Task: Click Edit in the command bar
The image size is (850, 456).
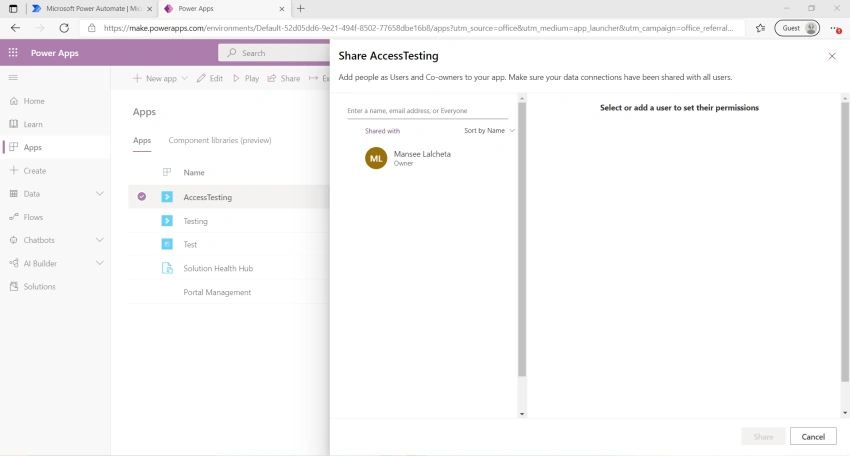Action: (x=210, y=78)
